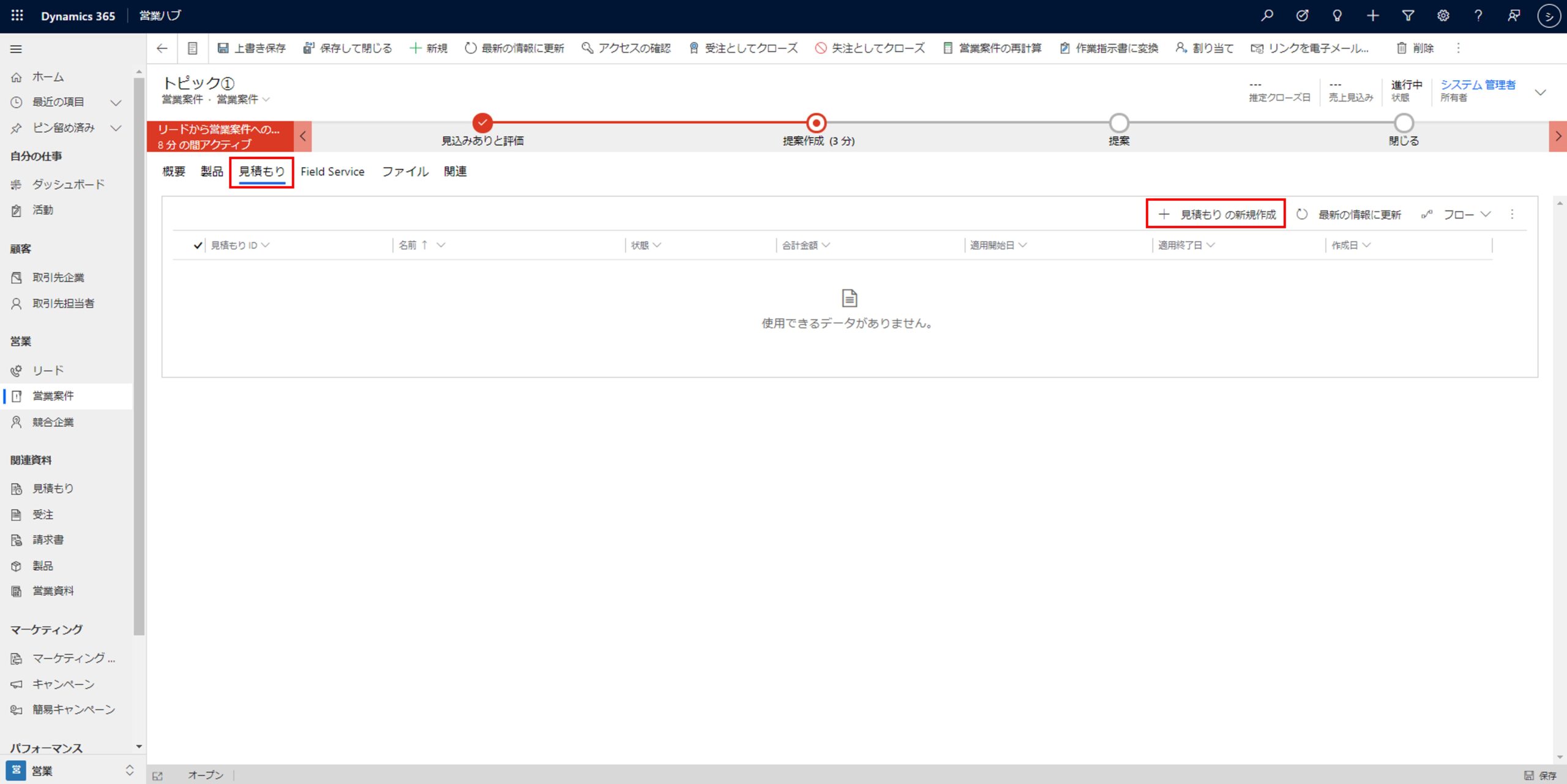The image size is (1567, 784).
Task: Select the 提案 stage circle in process flow
Action: (1118, 123)
